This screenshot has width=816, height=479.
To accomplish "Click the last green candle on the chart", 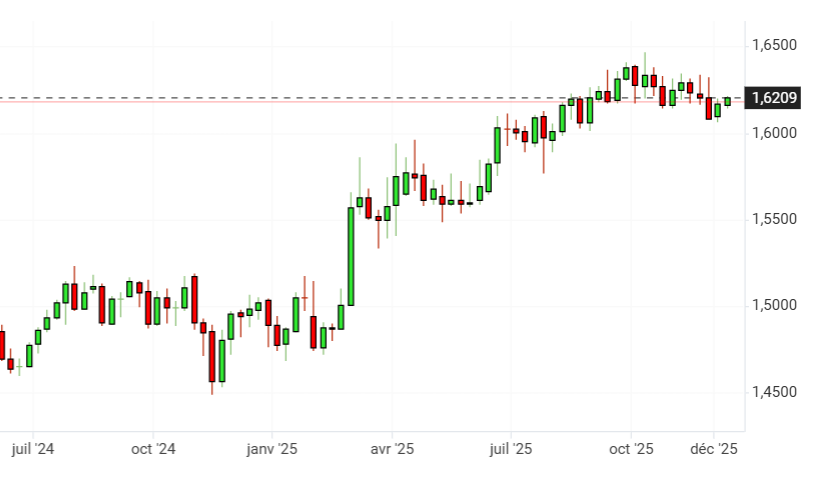I will (x=727, y=101).
